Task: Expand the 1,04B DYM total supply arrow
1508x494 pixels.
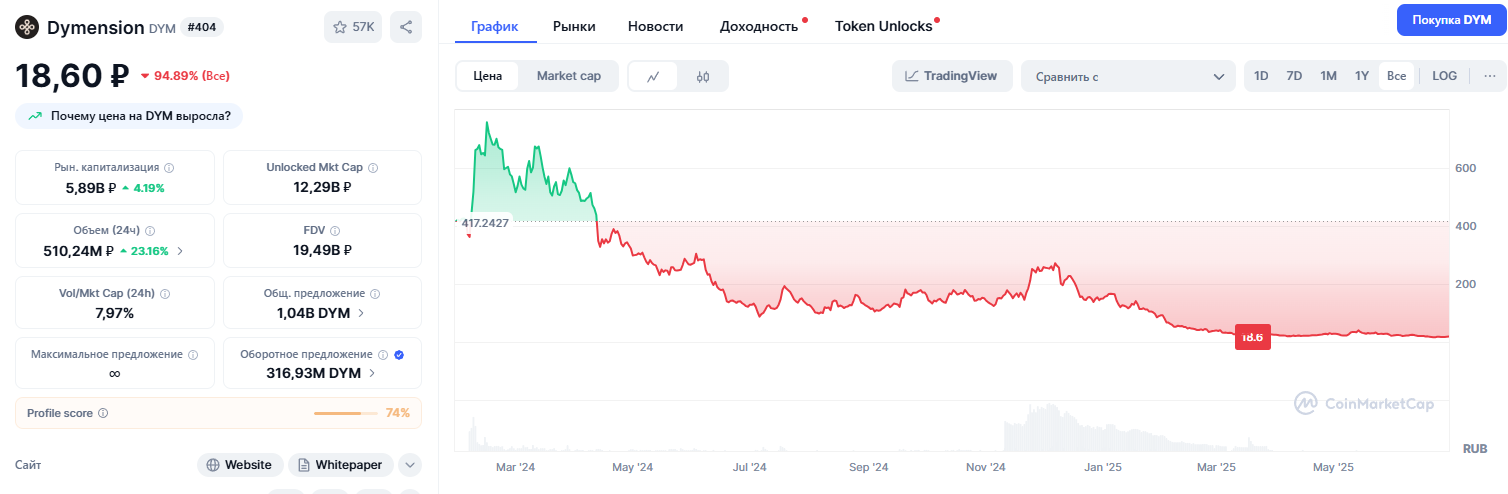Action: pyautogui.click(x=361, y=313)
